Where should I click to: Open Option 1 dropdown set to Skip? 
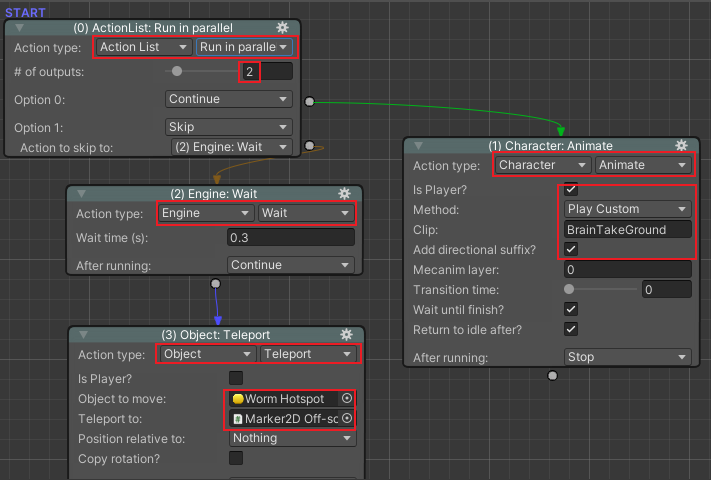[x=229, y=127]
